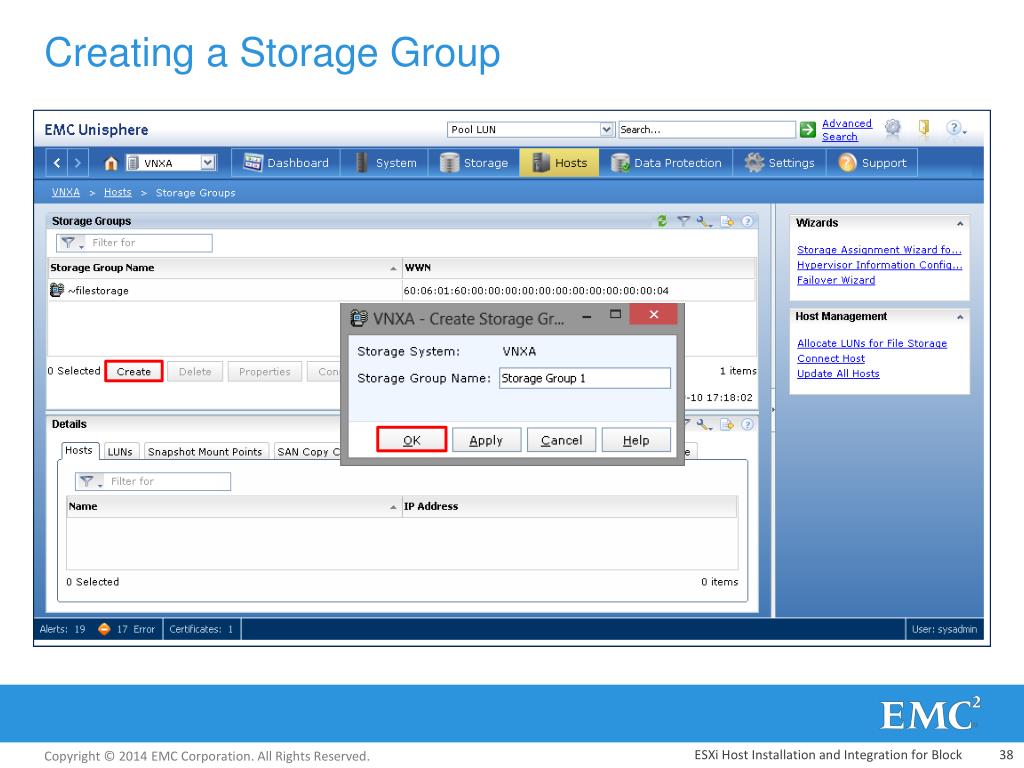Open the gear icon next to Advanced Search

(893, 127)
